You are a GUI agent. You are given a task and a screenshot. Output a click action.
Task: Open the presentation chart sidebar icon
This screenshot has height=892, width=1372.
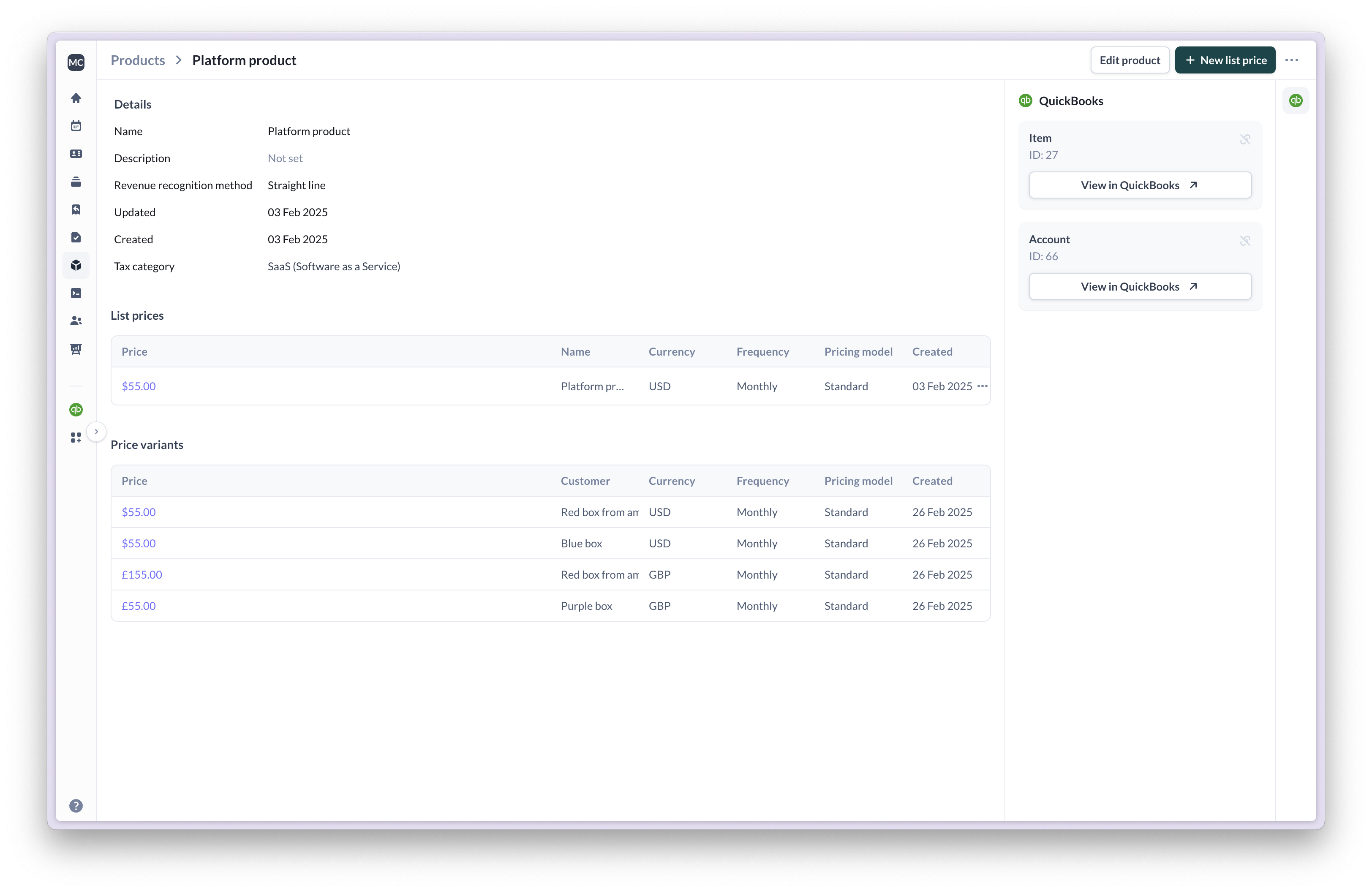coord(76,349)
